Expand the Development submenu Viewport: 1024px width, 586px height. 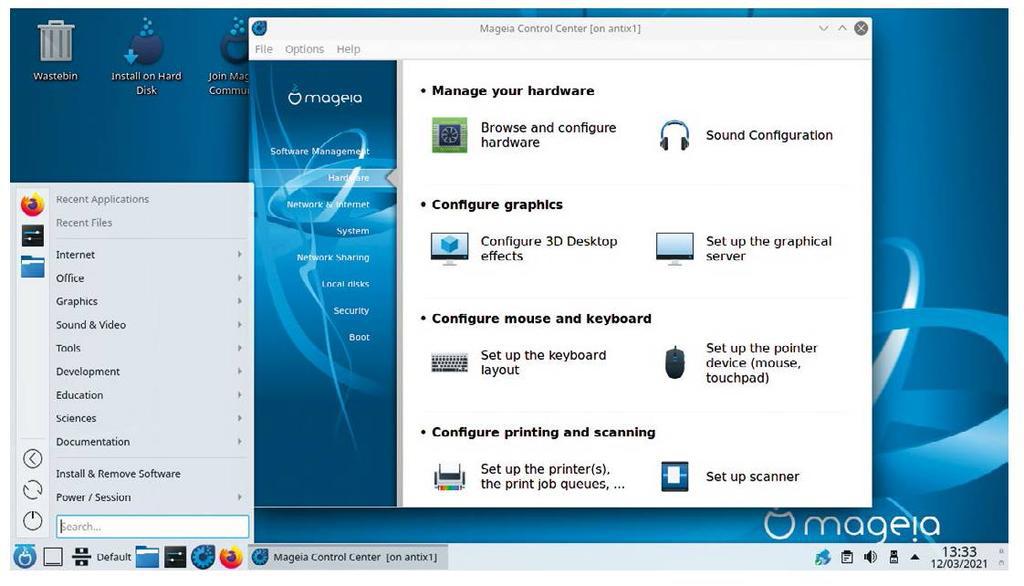[x=152, y=372]
